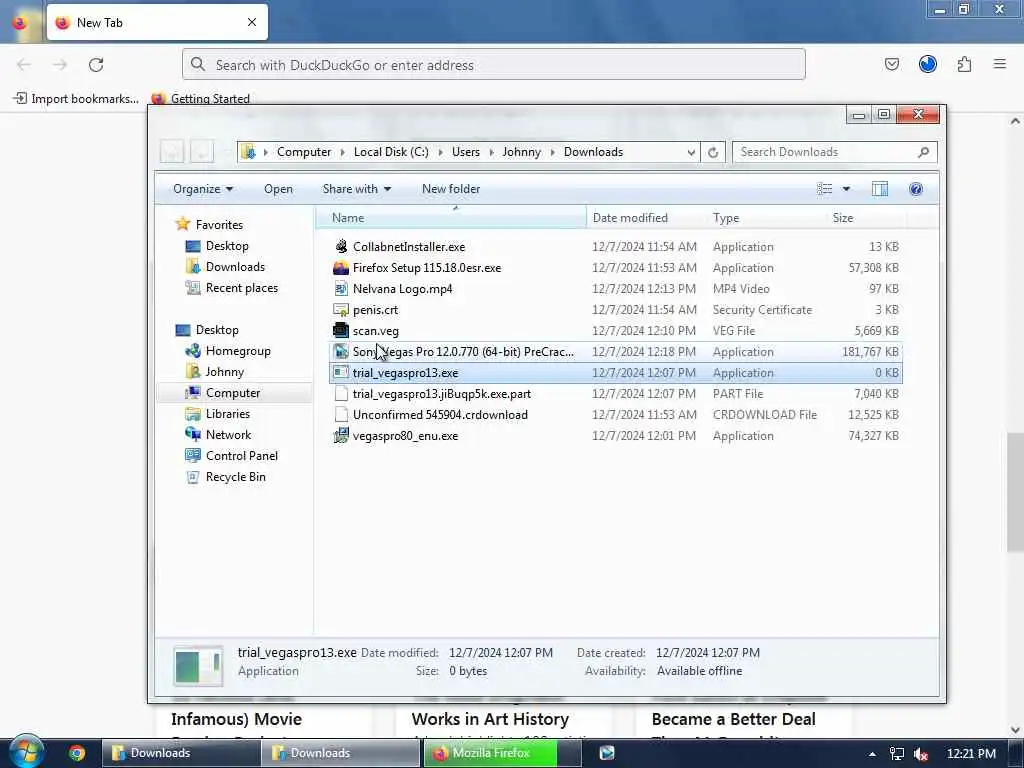Select the Firefox Setup 115.18.0esr.exe icon
Screen dimensions: 1024x768
click(341, 268)
